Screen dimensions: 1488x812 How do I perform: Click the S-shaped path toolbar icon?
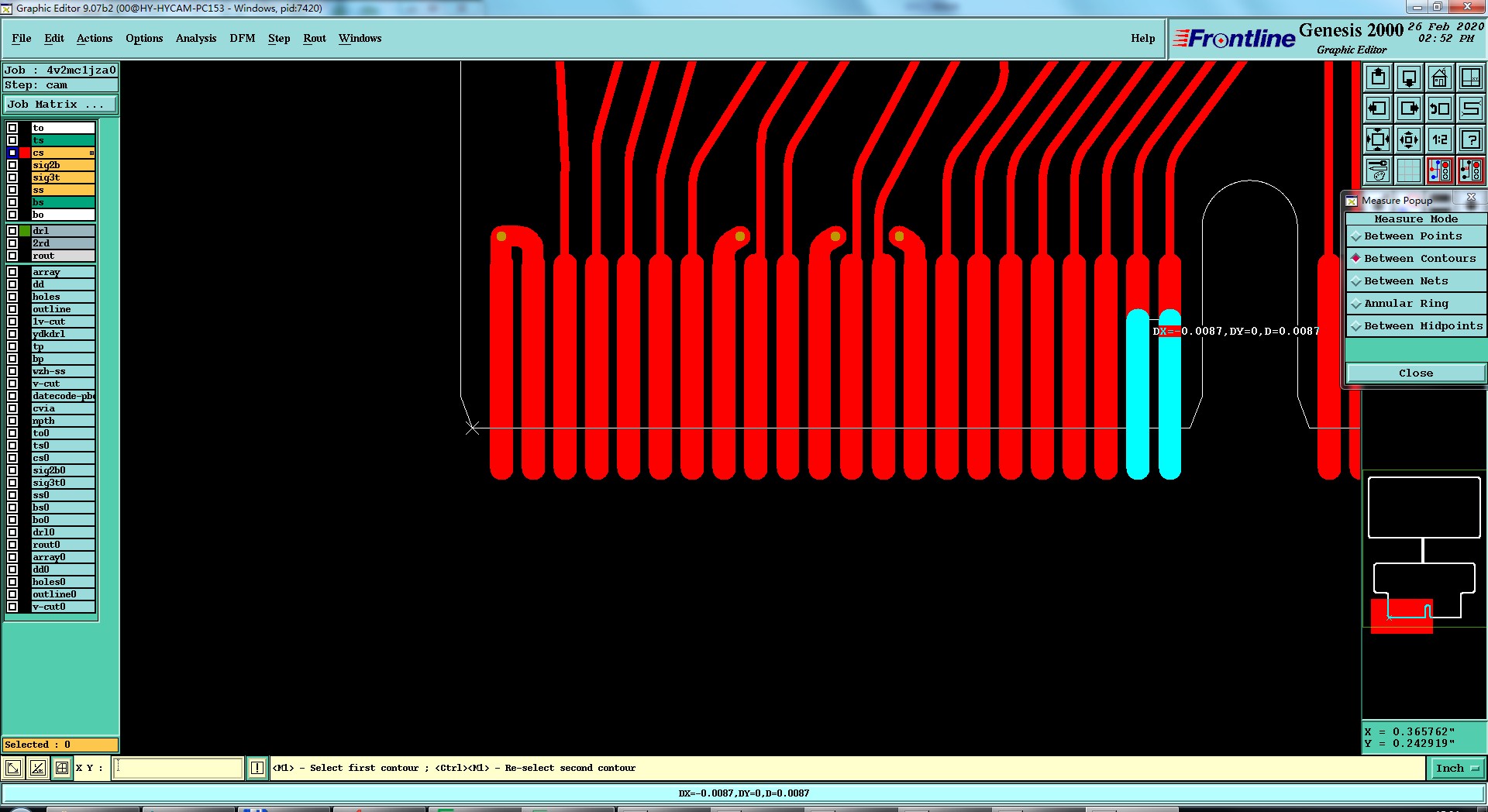[x=1471, y=108]
